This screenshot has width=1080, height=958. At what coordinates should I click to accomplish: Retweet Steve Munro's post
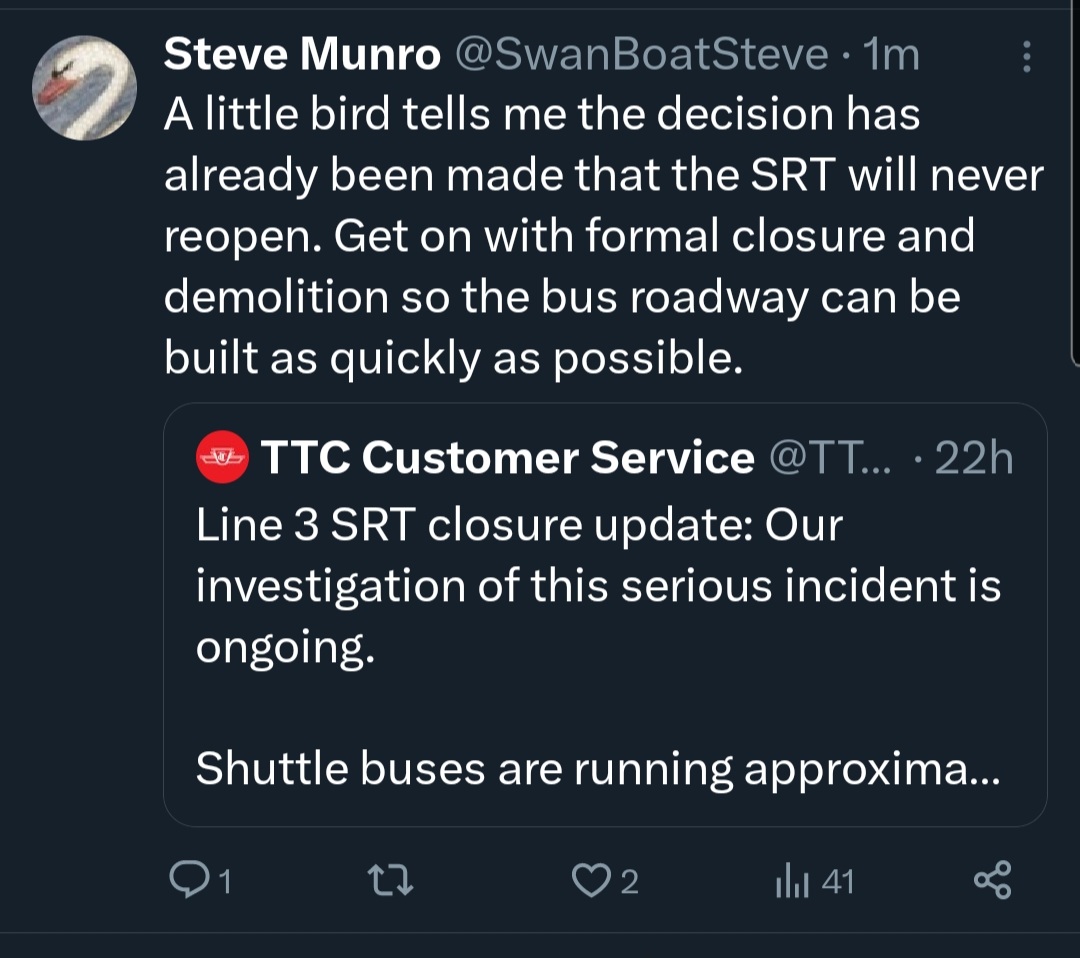click(391, 880)
